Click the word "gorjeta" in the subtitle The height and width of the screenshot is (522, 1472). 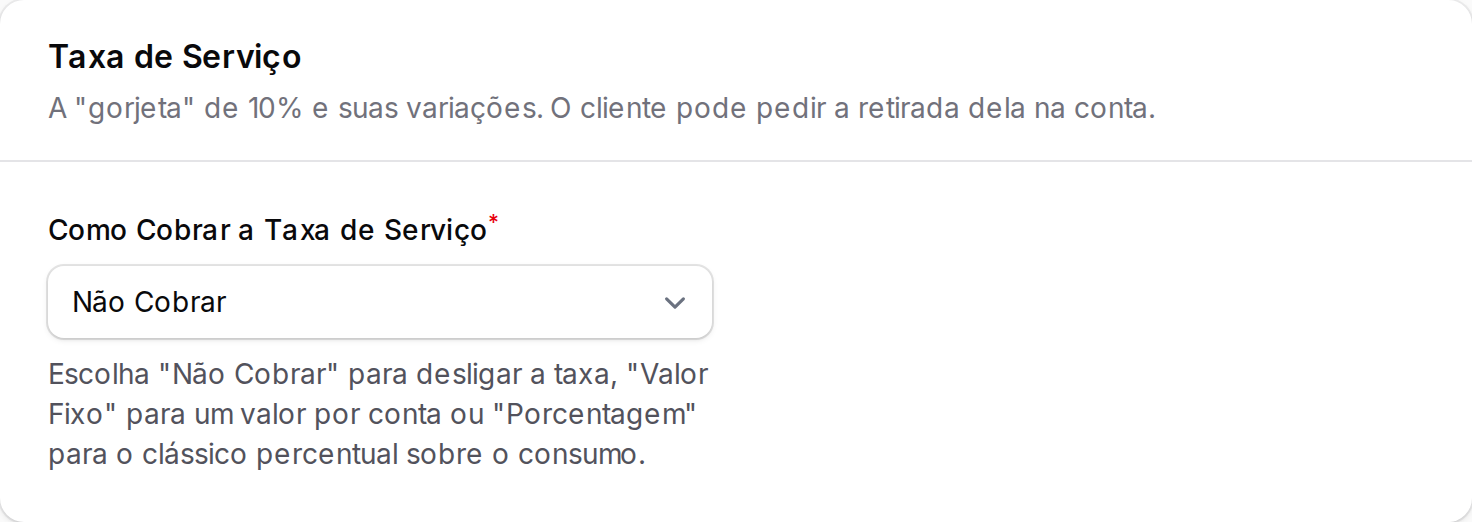pos(134,108)
